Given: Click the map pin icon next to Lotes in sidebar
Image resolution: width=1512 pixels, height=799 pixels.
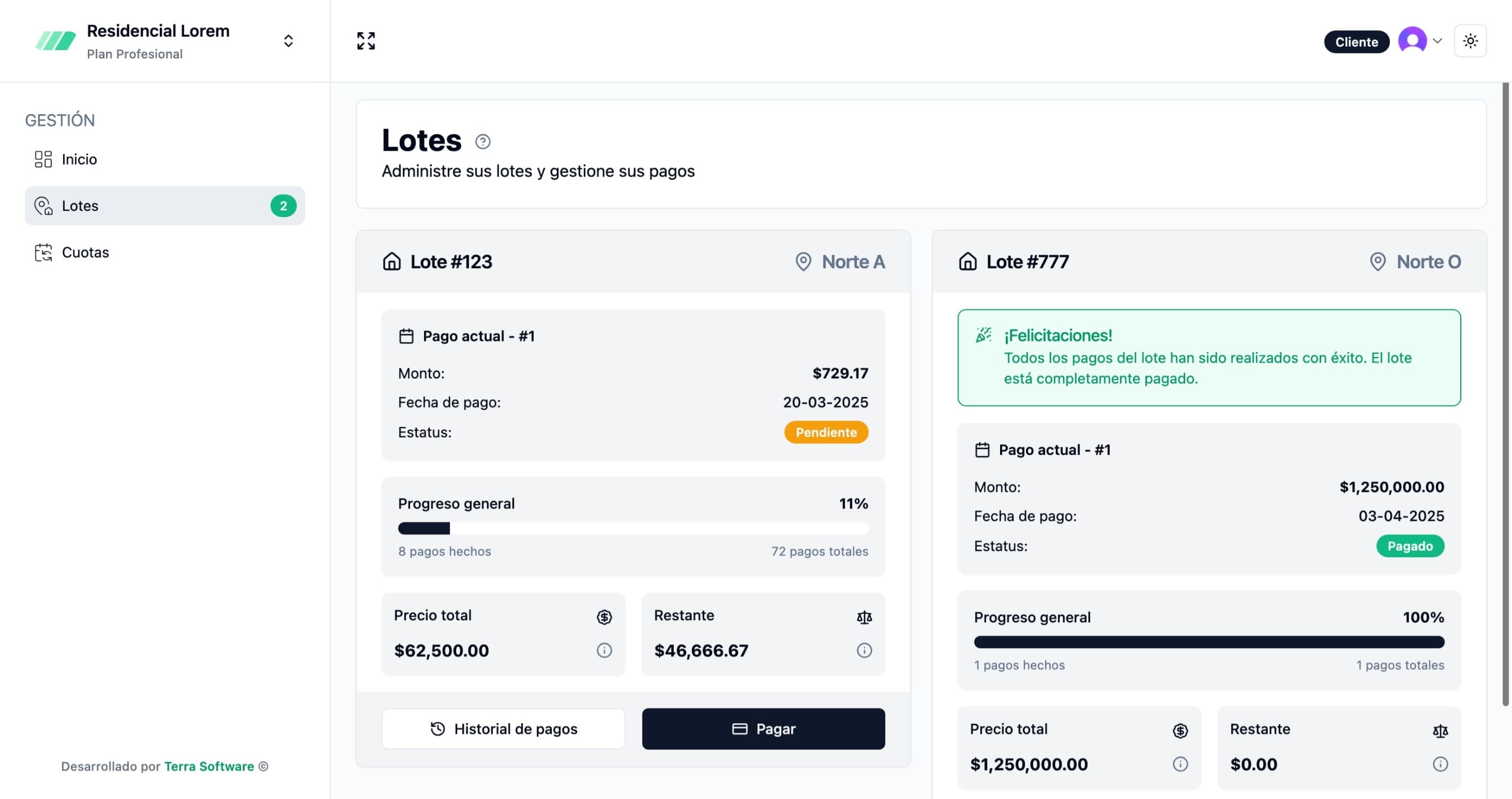Looking at the screenshot, I should [43, 205].
